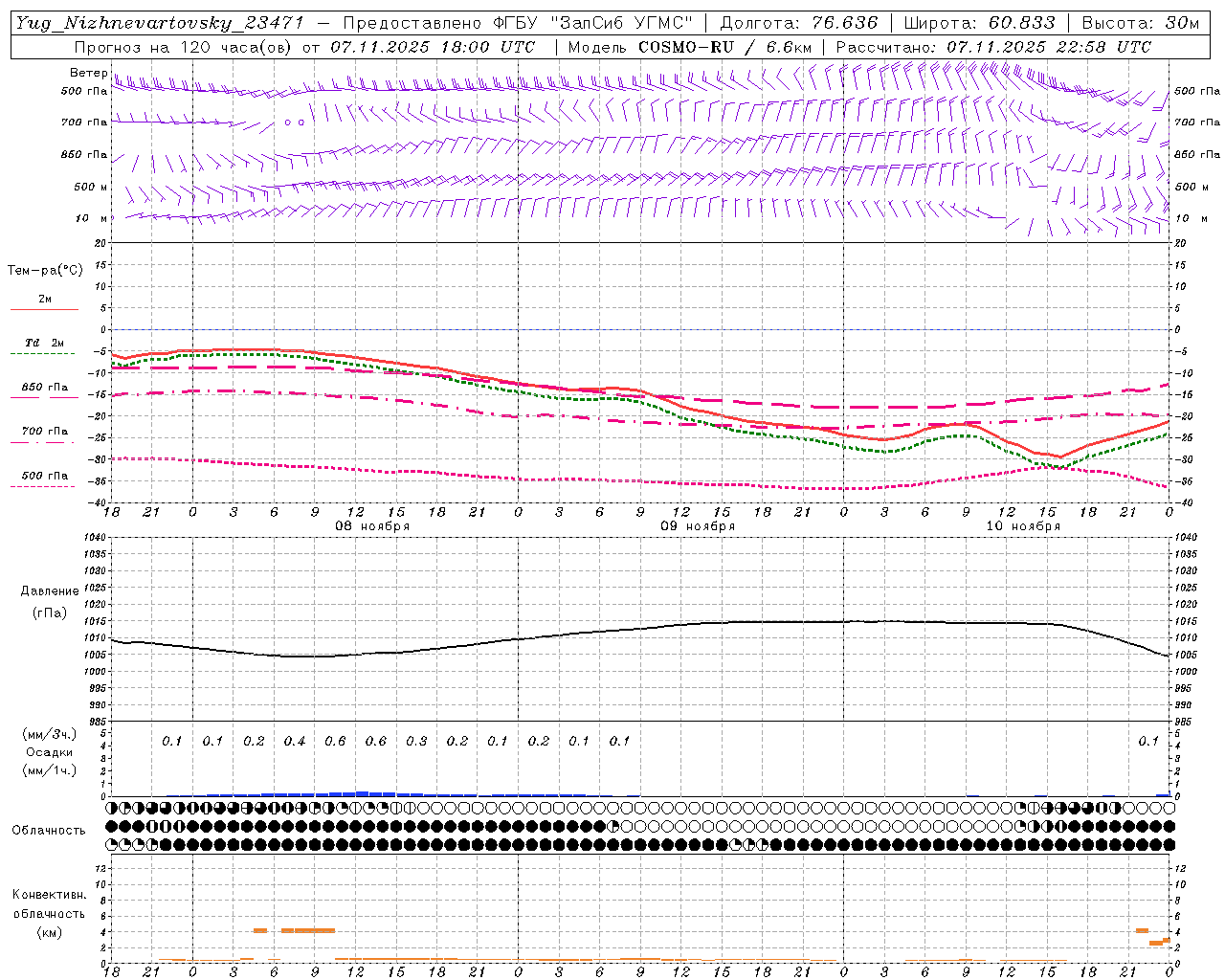
Task: Click the dotted line sample under legend '500 гПа'
Action: (42, 486)
